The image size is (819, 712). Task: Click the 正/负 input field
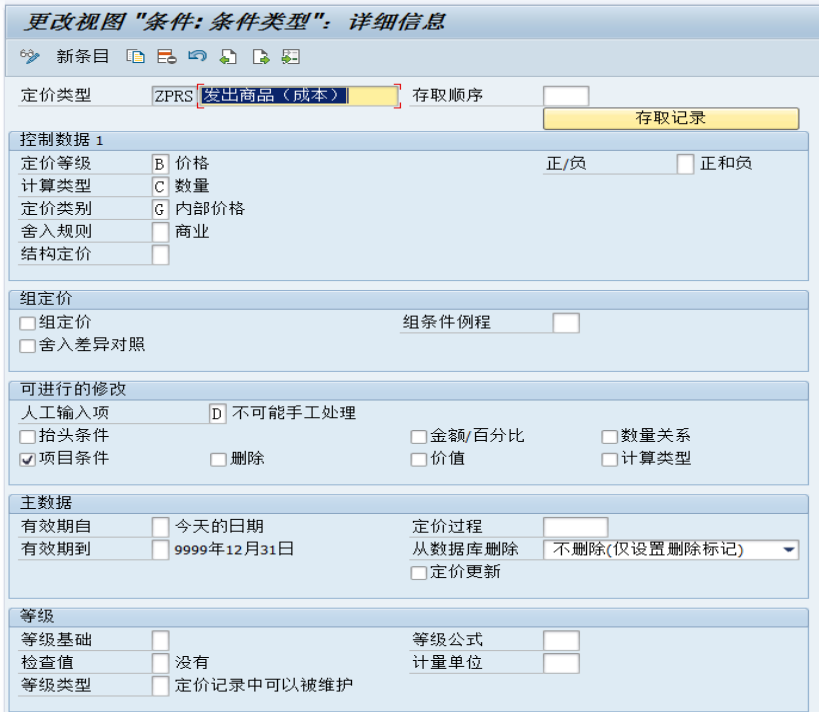(x=685, y=164)
